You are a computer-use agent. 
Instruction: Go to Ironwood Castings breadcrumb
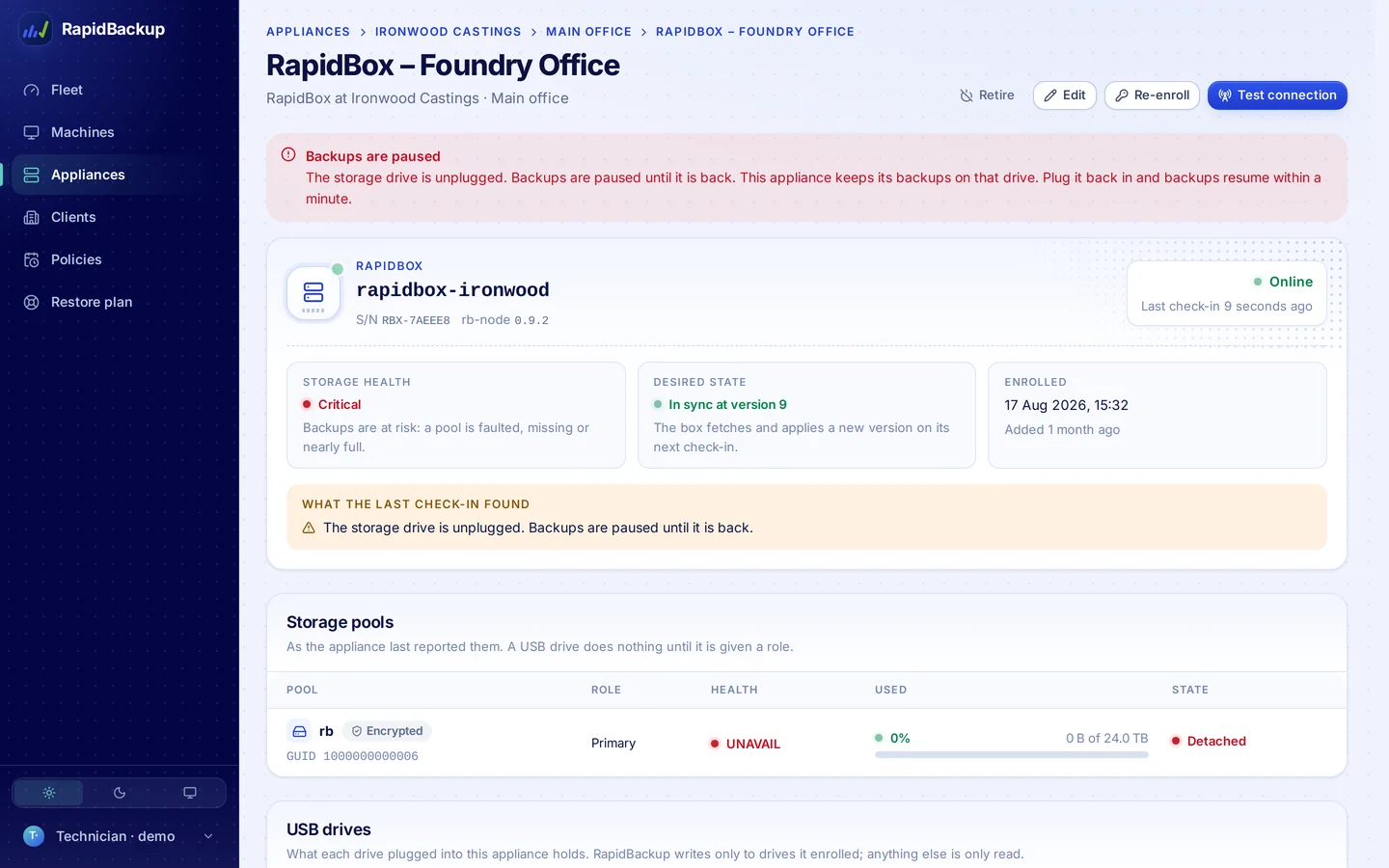448,32
